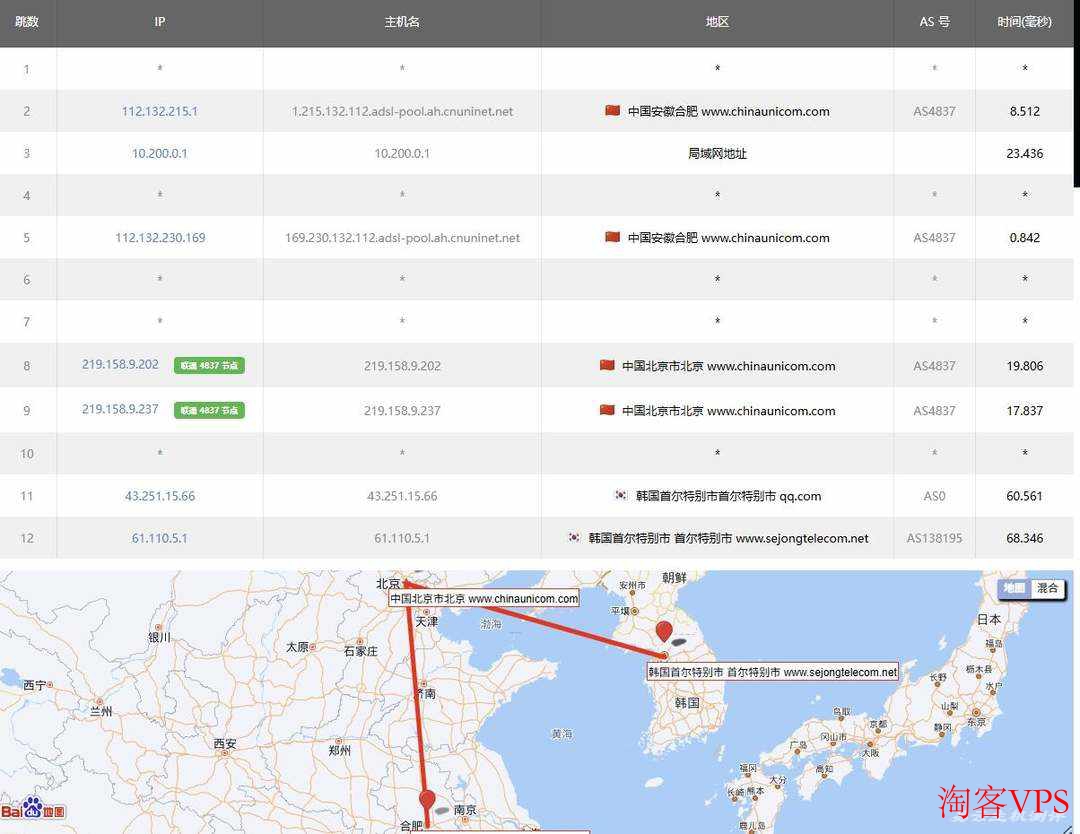
Task: Click the 地区 column header
Action: [x=717, y=22]
